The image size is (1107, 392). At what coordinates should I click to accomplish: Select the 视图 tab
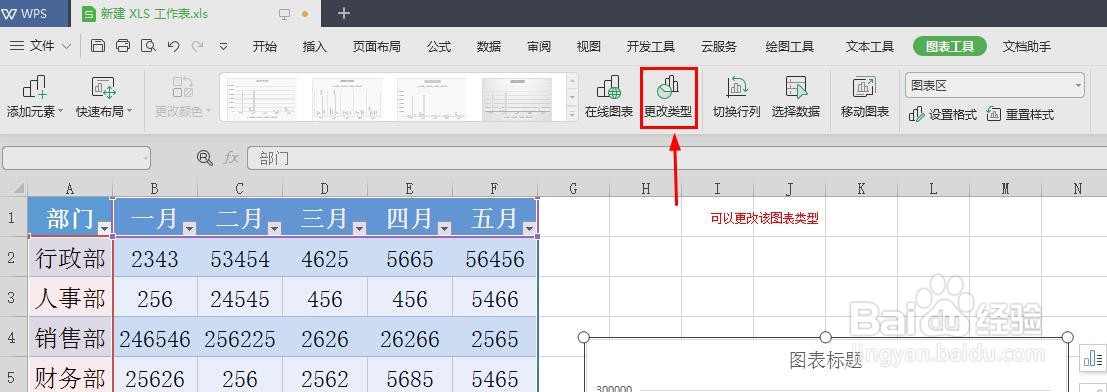[x=589, y=47]
